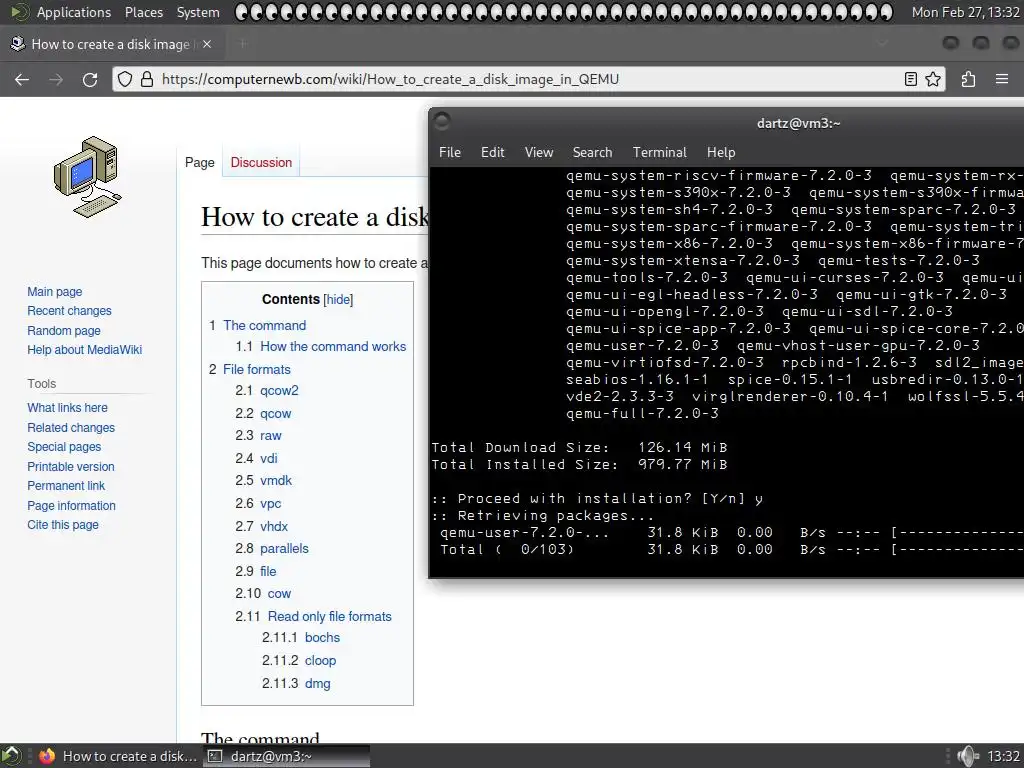Open Recent changes link
The width and height of the screenshot is (1024, 768).
coord(69,311)
